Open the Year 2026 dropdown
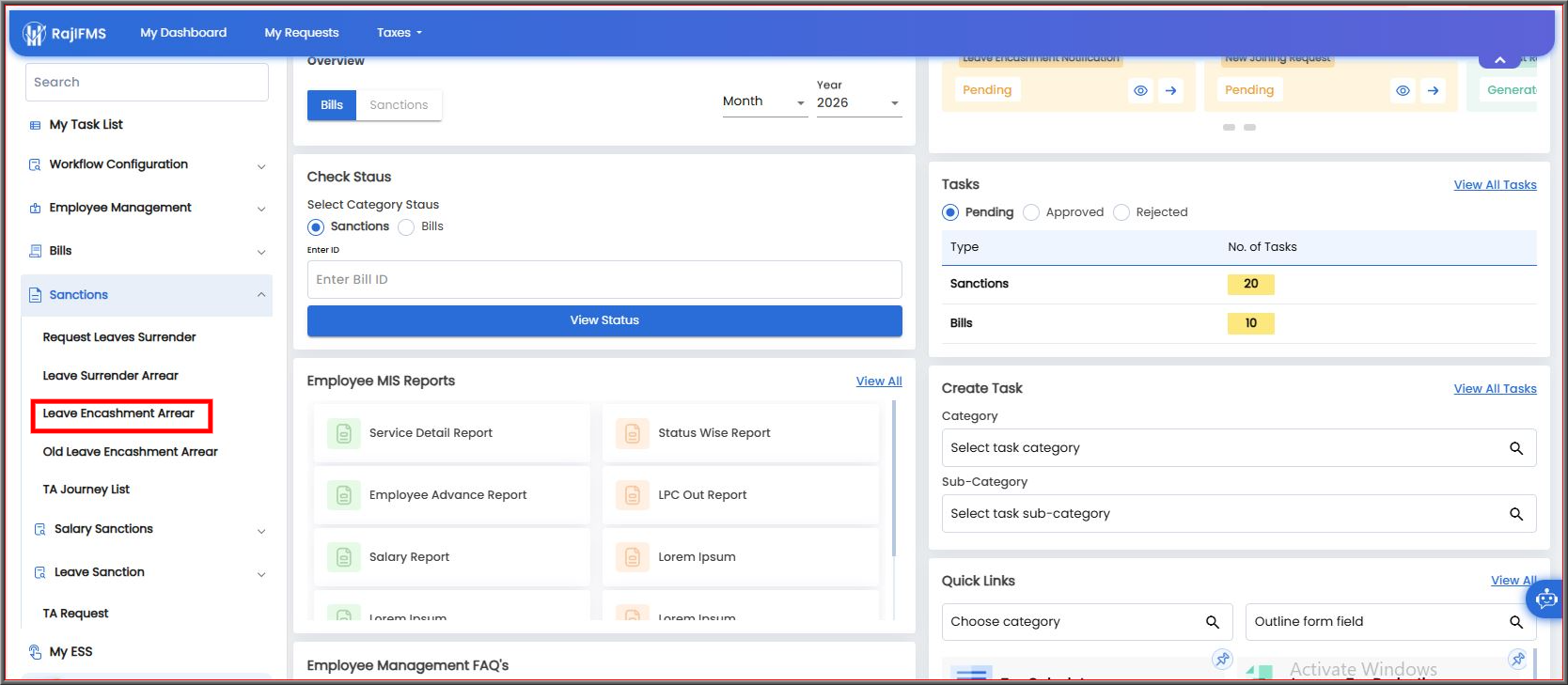Screen dimensions: 1568x685 coord(859,102)
